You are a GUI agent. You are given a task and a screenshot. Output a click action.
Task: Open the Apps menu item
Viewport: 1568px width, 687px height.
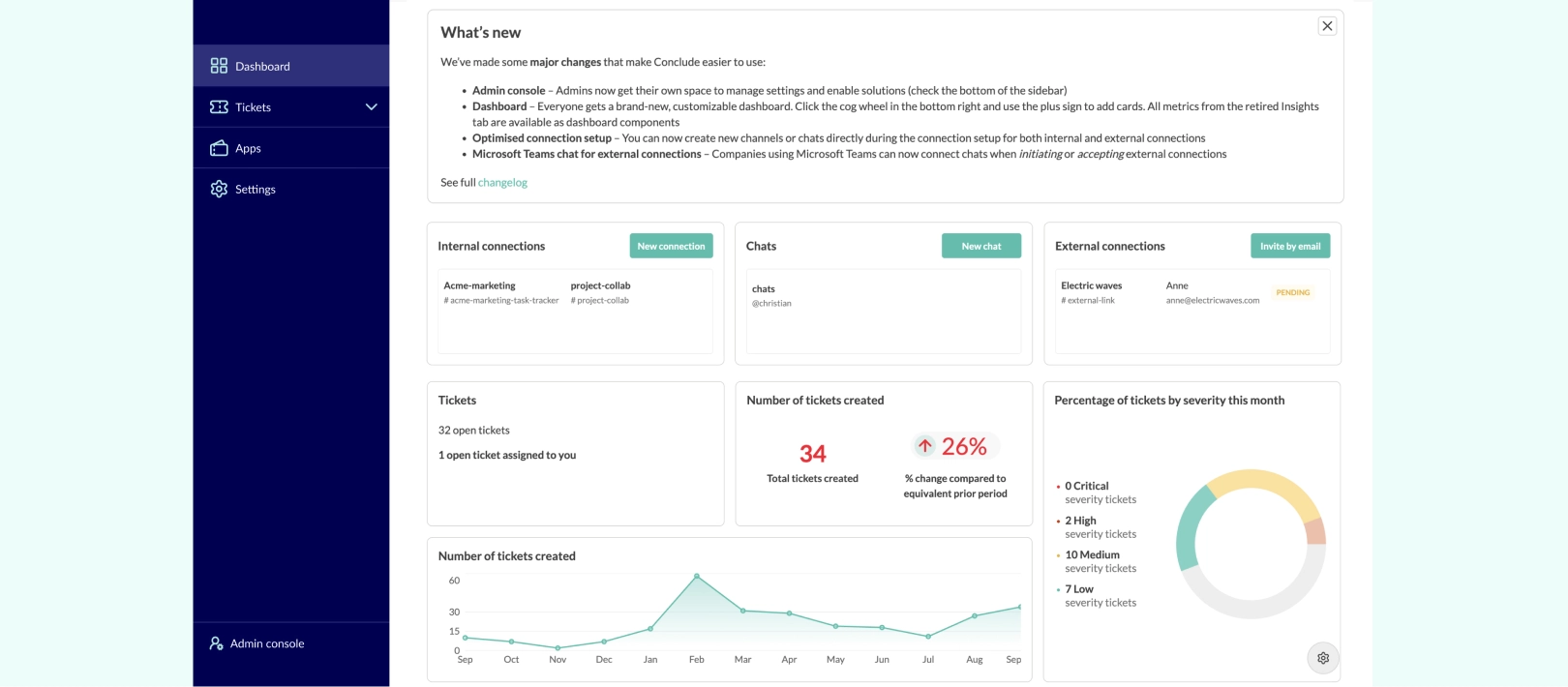point(249,148)
